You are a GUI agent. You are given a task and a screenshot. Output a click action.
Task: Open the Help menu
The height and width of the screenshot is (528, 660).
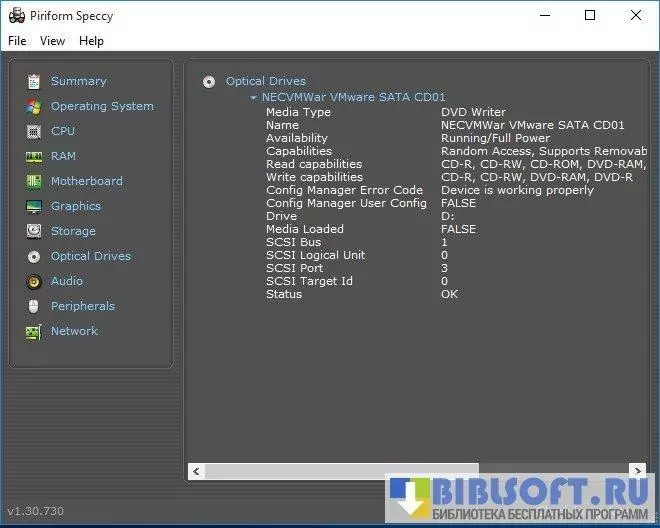point(91,41)
